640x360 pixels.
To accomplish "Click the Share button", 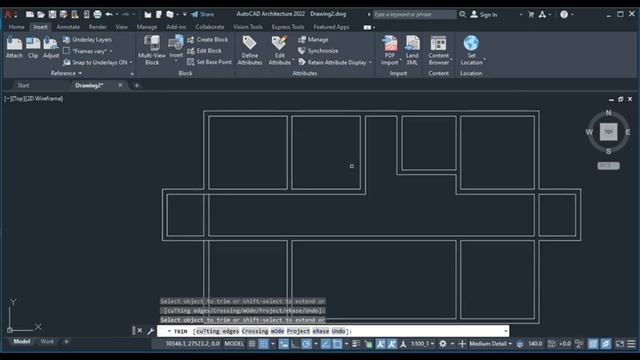I will pyautogui.click(x=202, y=14).
